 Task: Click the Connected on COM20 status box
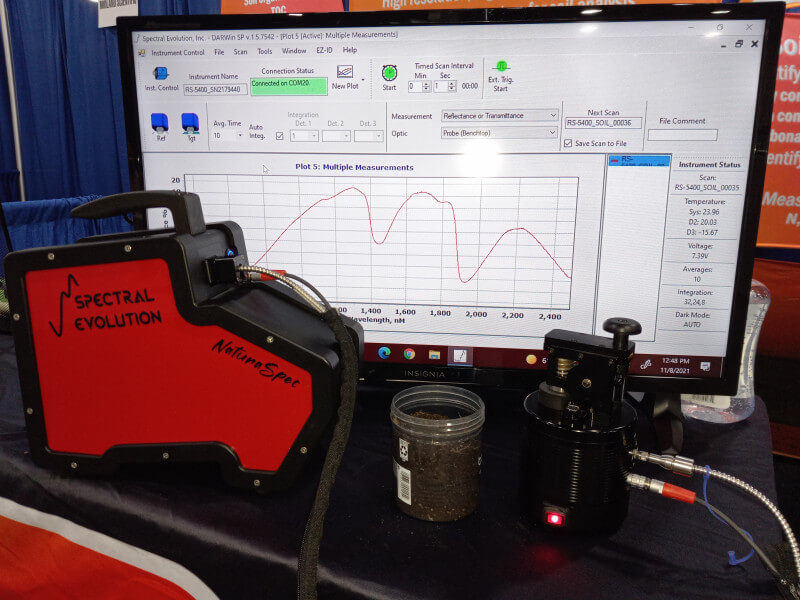pos(288,86)
